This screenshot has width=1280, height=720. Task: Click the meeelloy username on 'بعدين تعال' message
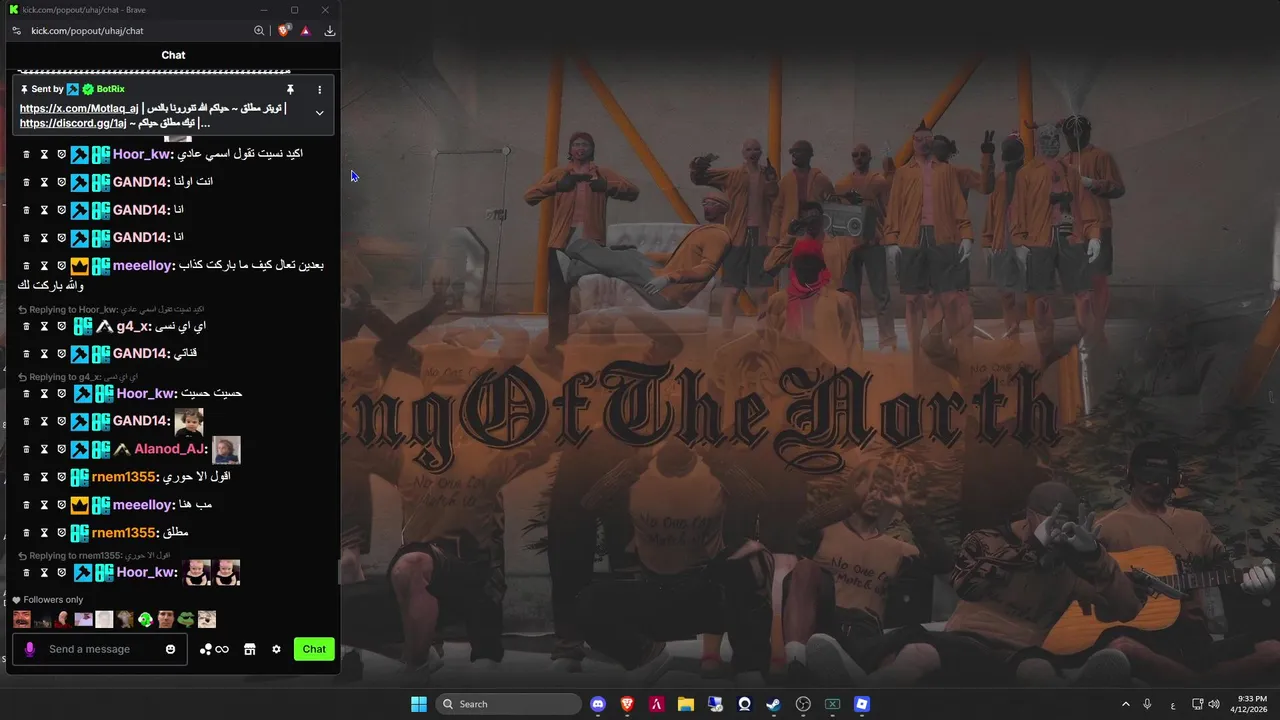[144, 266]
